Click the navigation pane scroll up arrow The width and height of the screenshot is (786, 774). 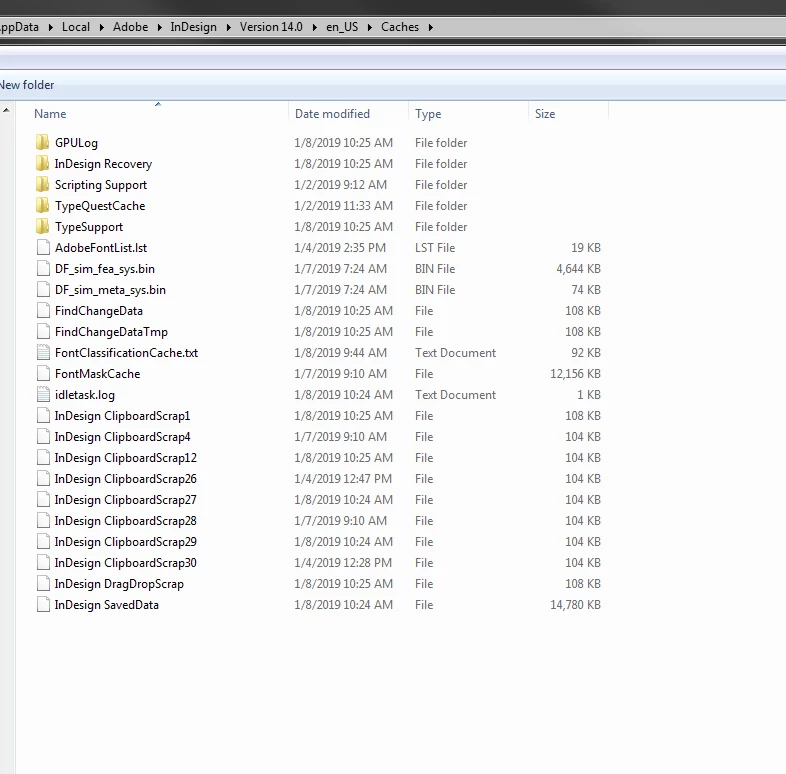point(6,110)
